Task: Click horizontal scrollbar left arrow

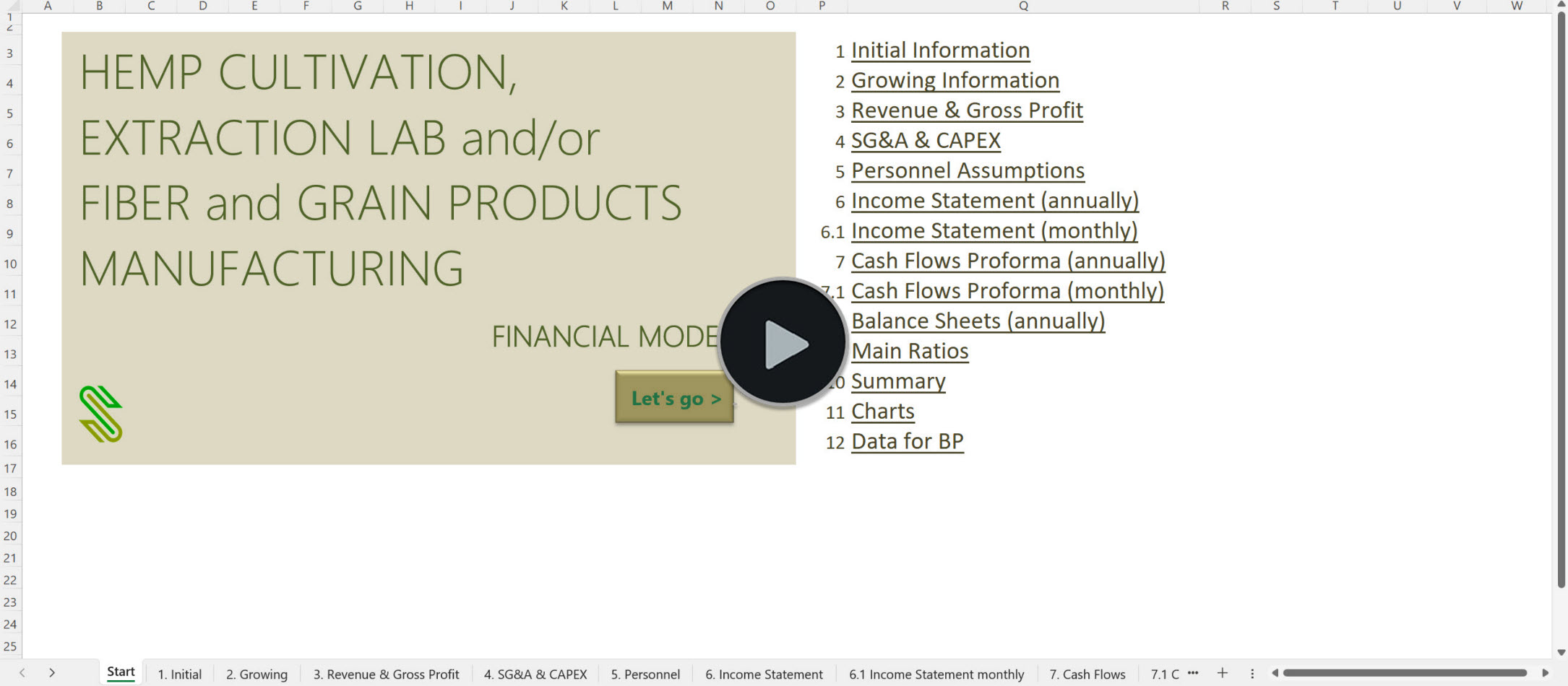Action: [x=1275, y=673]
